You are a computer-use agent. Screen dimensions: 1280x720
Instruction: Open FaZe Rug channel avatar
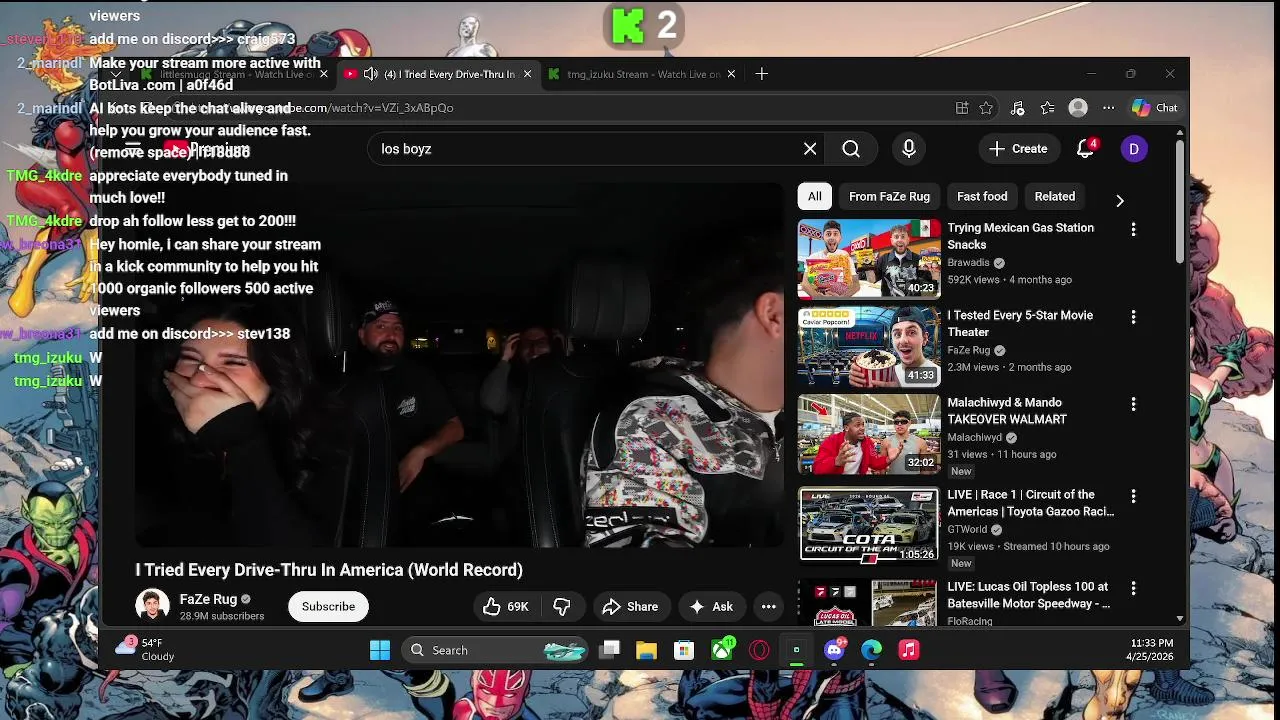tap(152, 606)
